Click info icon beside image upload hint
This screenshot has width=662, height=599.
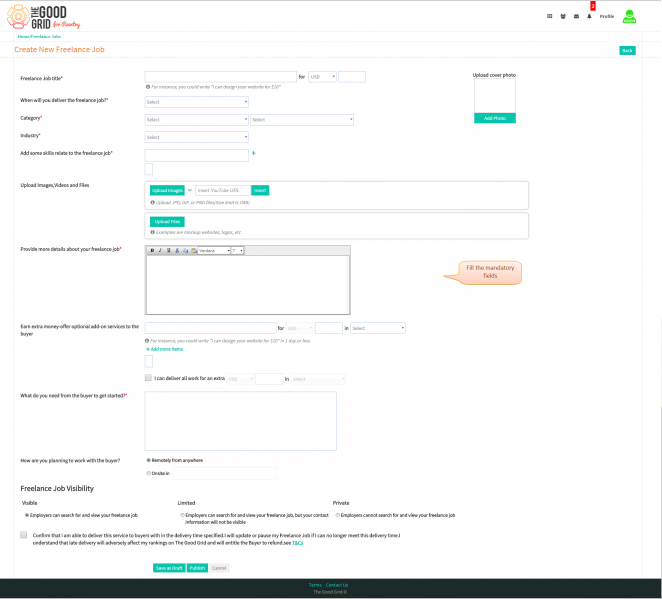coord(152,202)
